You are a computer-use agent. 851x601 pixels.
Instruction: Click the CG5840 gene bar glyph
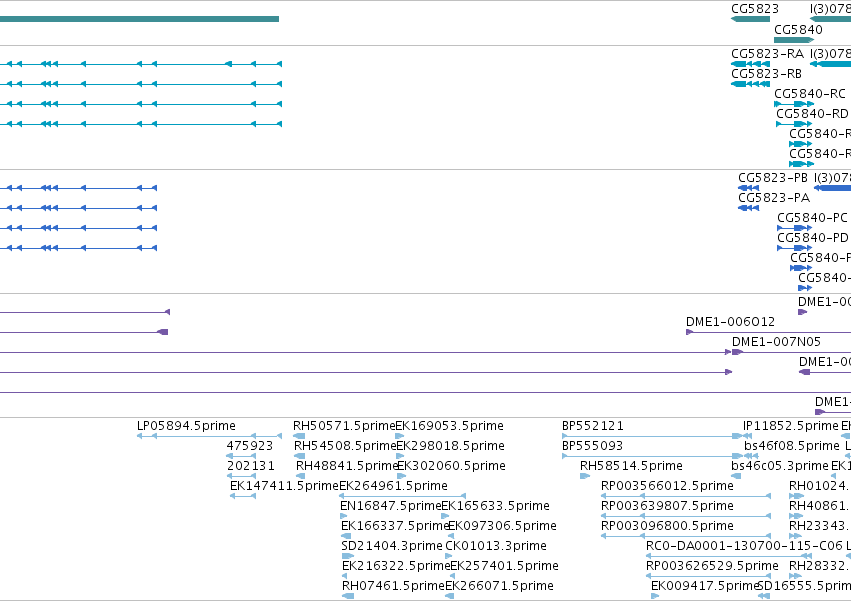[x=793, y=40]
